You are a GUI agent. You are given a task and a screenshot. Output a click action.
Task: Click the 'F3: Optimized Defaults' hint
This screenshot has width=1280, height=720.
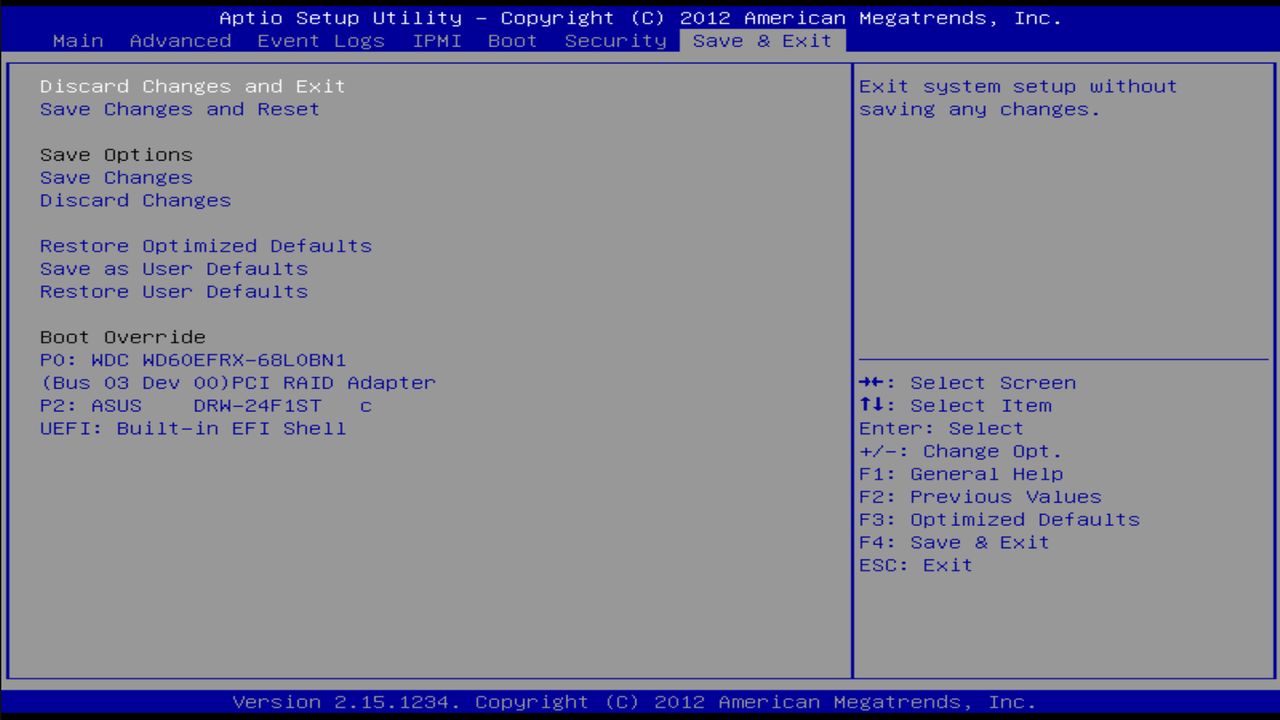coord(999,520)
